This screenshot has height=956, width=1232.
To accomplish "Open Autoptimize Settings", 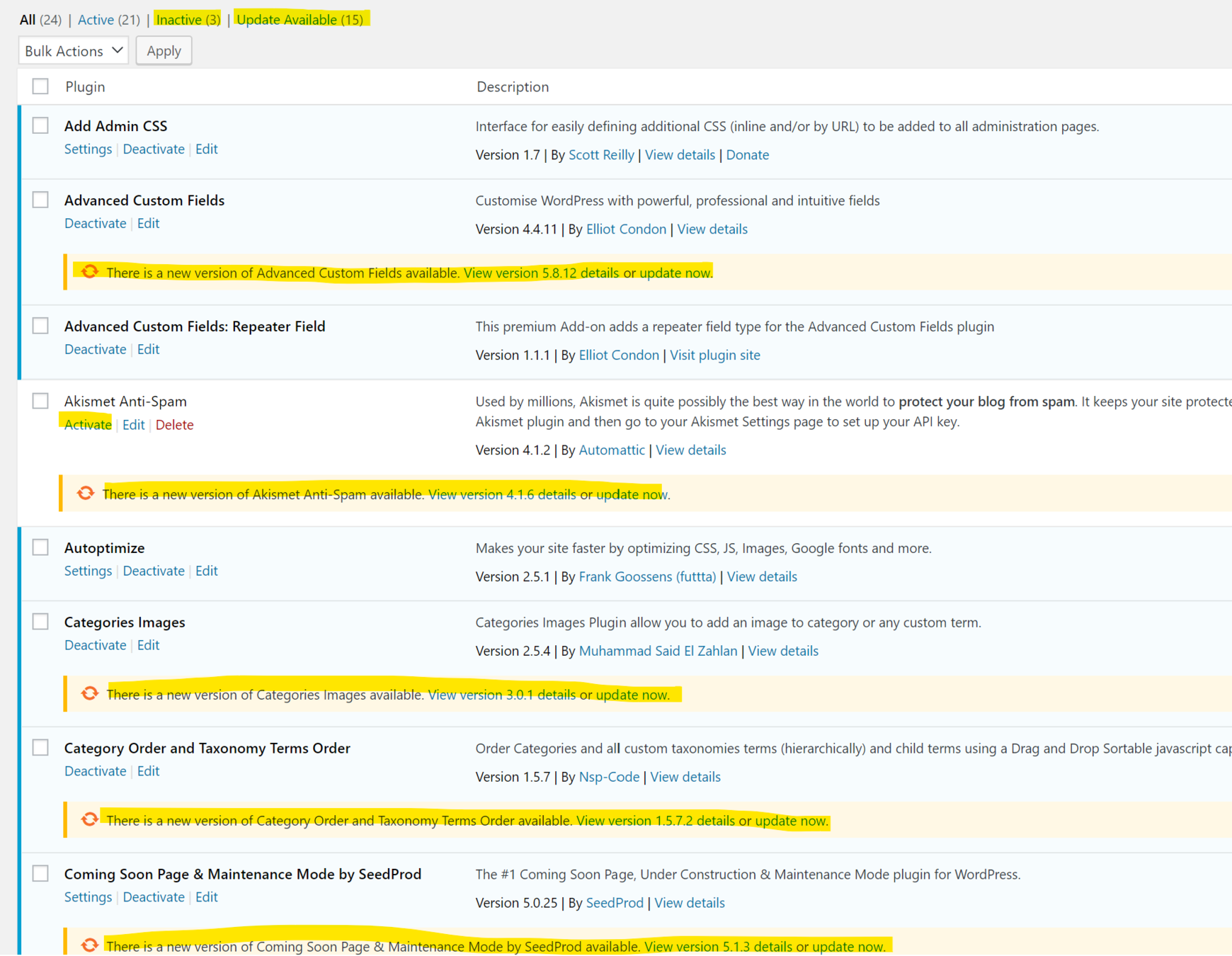I will pos(88,571).
